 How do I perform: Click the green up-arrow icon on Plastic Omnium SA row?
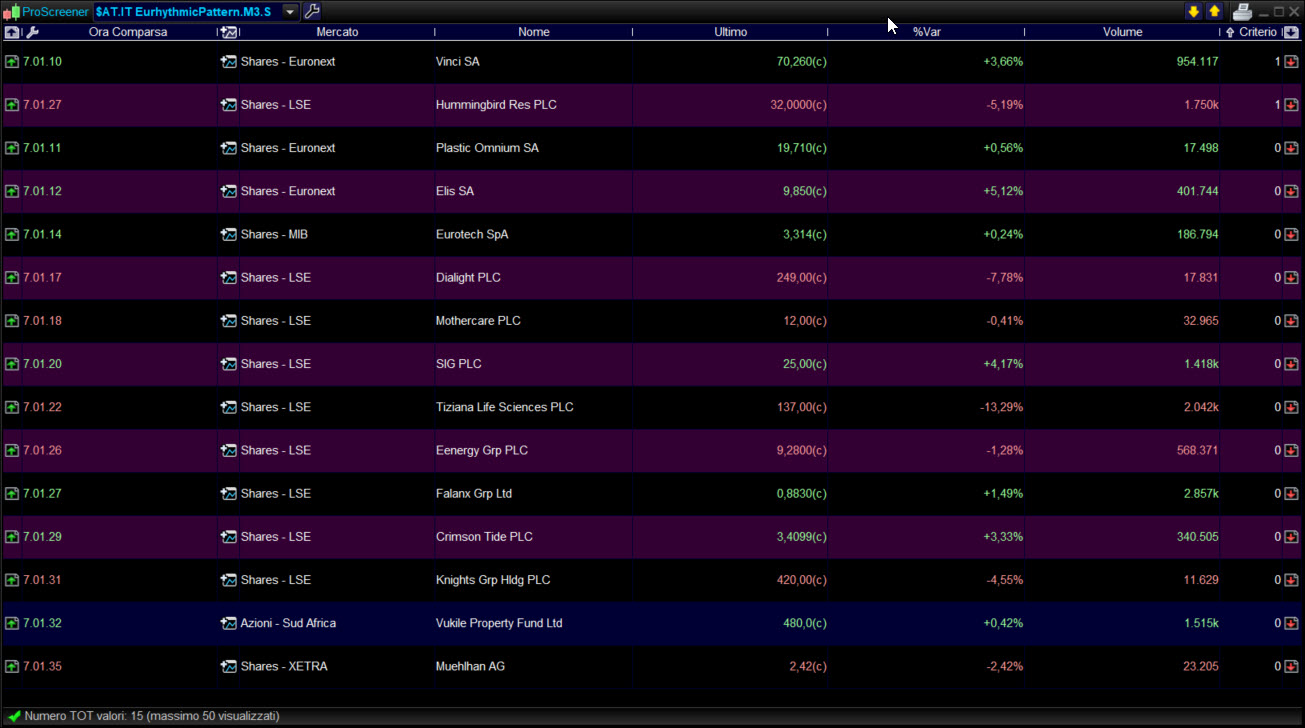[12, 148]
